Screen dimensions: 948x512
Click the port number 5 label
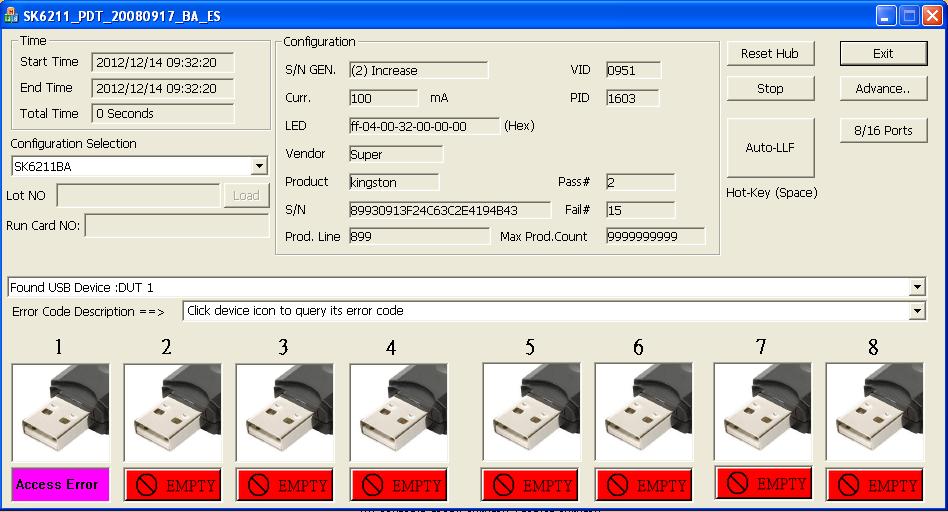coord(530,347)
